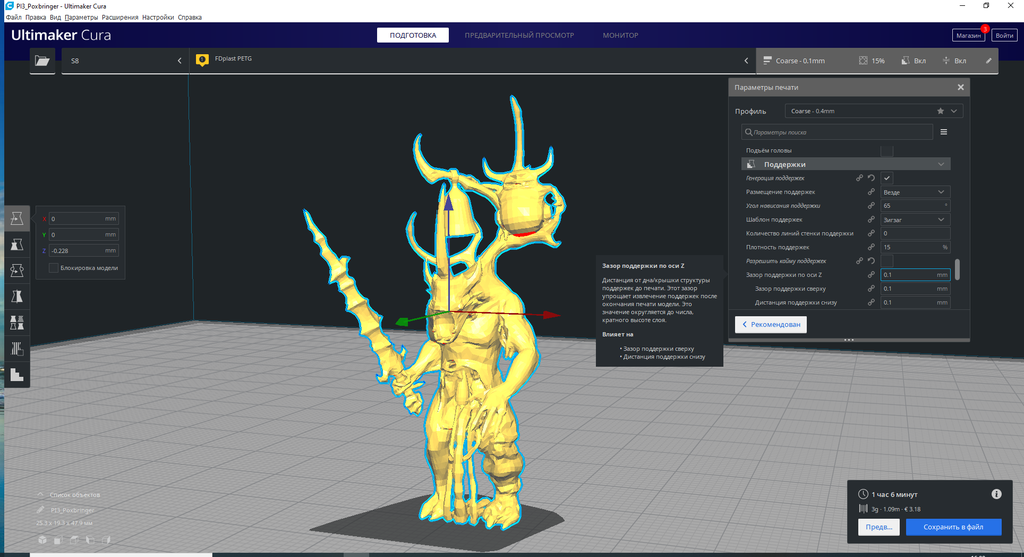This screenshot has height=557, width=1024.
Task: Click the settings panel vertical scrollbar
Action: (x=957, y=269)
